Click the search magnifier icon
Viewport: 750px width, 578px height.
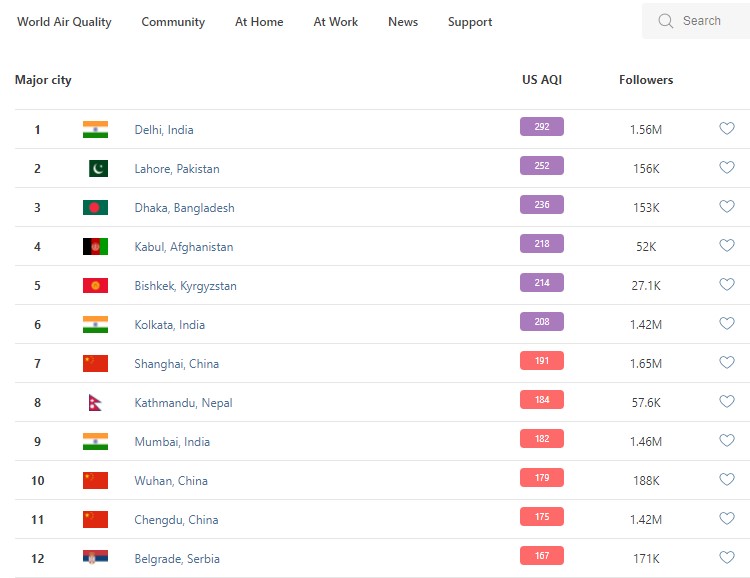665,21
